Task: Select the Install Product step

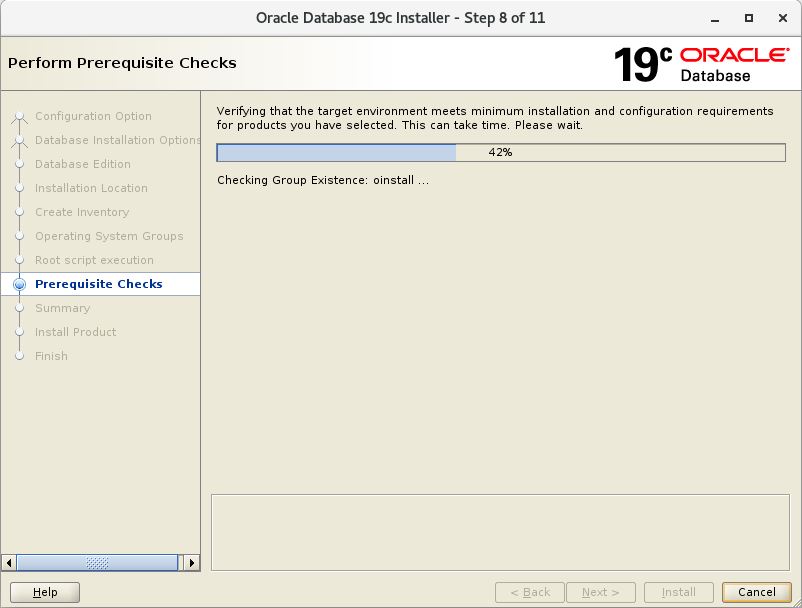Action: [75, 332]
